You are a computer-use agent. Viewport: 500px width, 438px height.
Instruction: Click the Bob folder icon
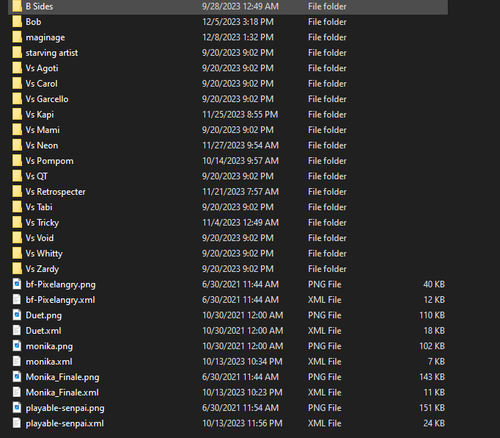(17, 22)
